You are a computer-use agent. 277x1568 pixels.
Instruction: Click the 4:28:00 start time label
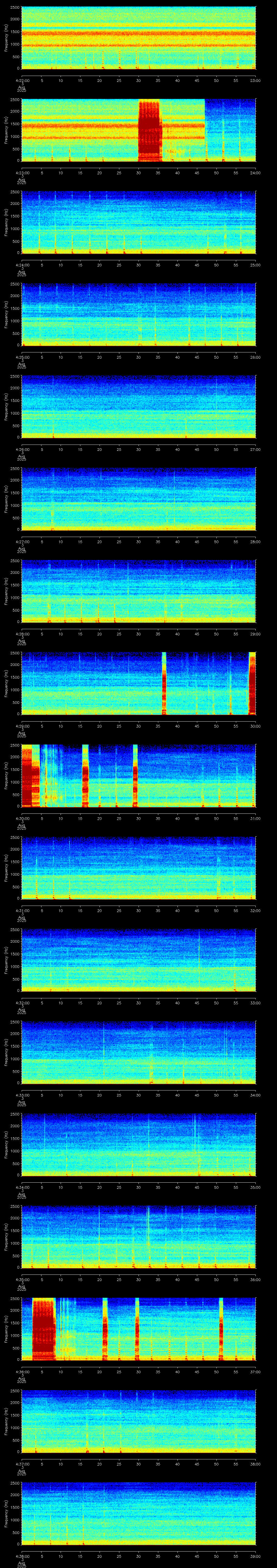tap(22, 634)
